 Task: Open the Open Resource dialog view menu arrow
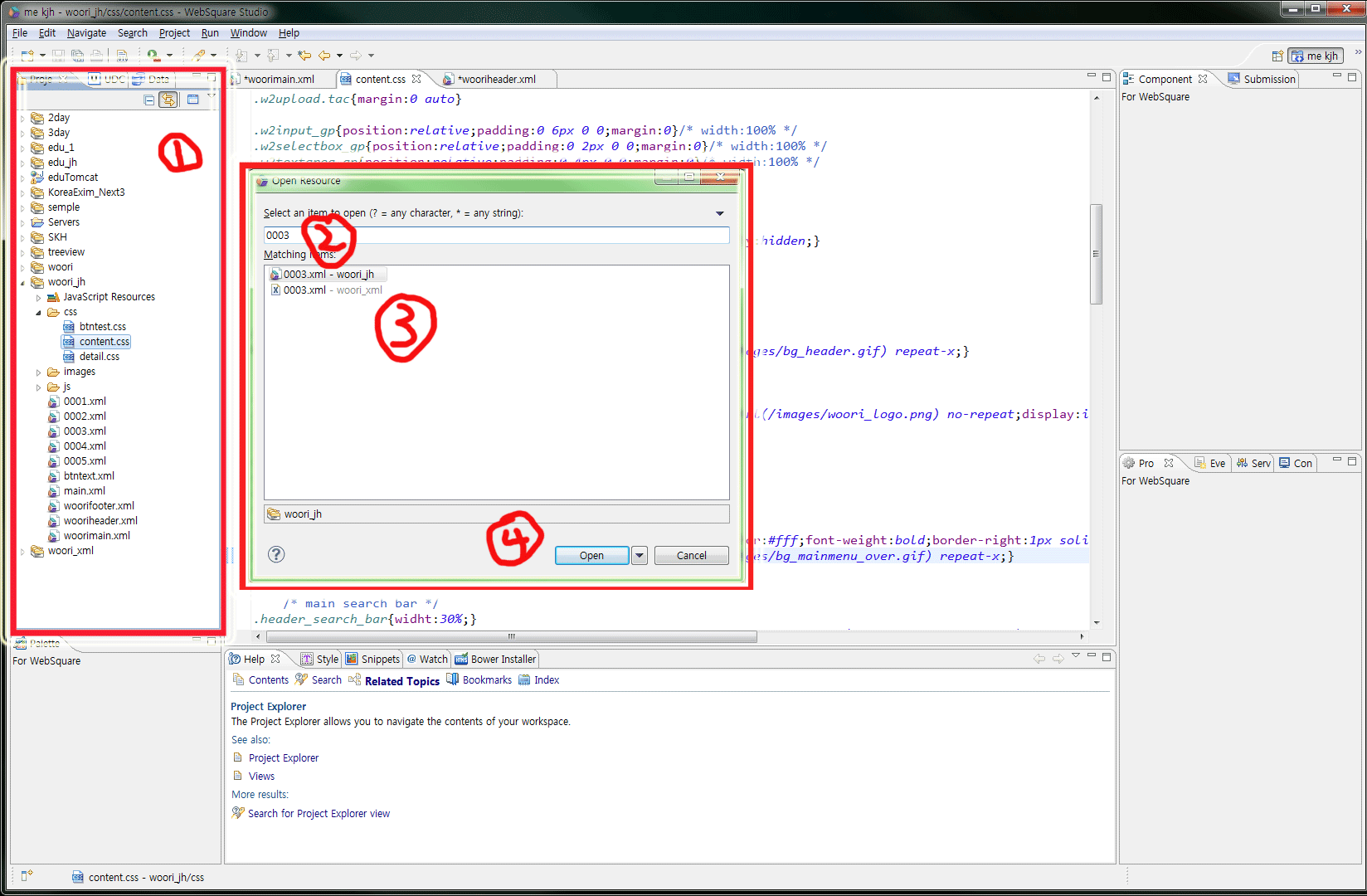coord(720,213)
